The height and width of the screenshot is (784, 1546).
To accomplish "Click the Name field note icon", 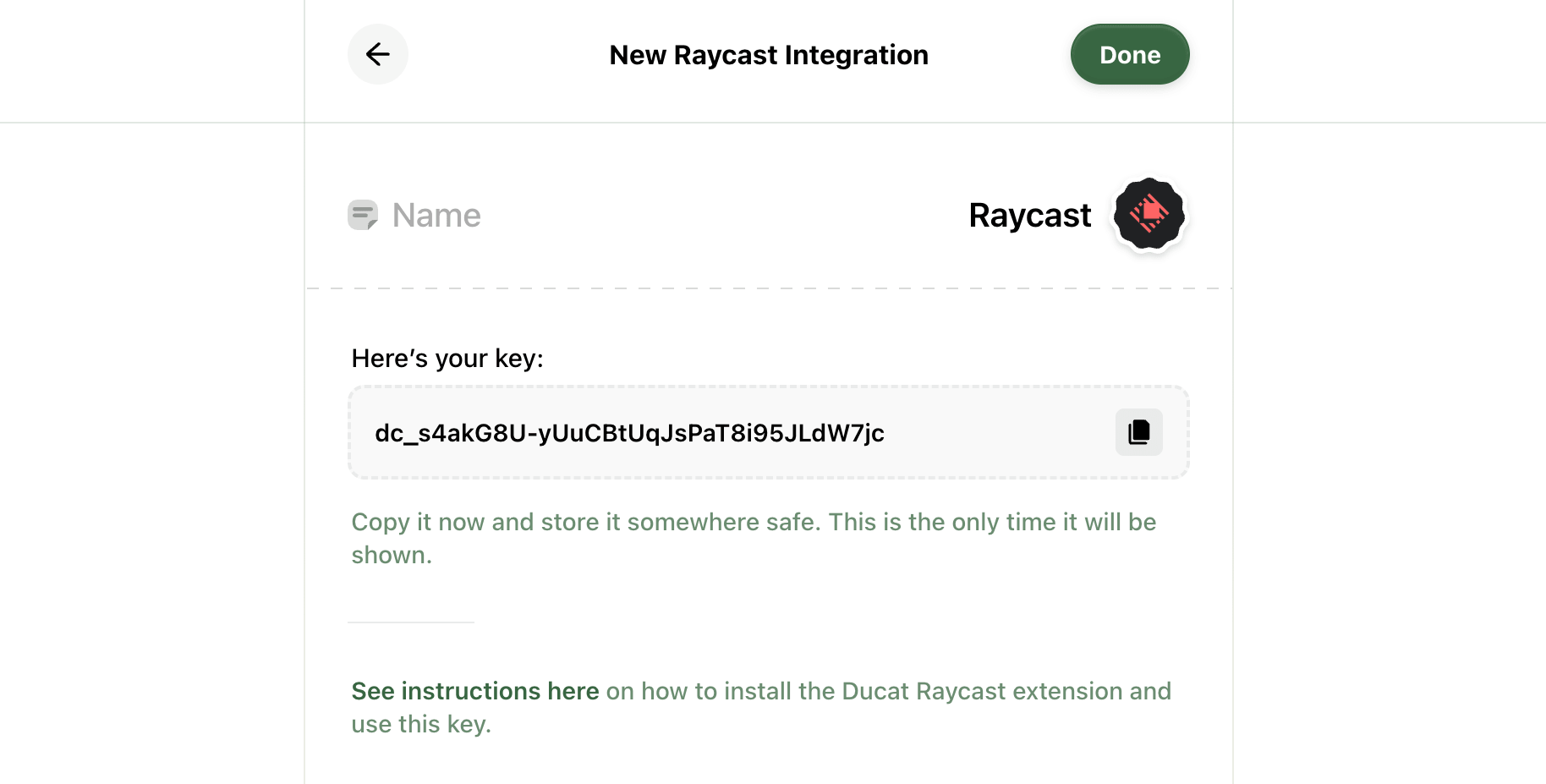I will [363, 215].
